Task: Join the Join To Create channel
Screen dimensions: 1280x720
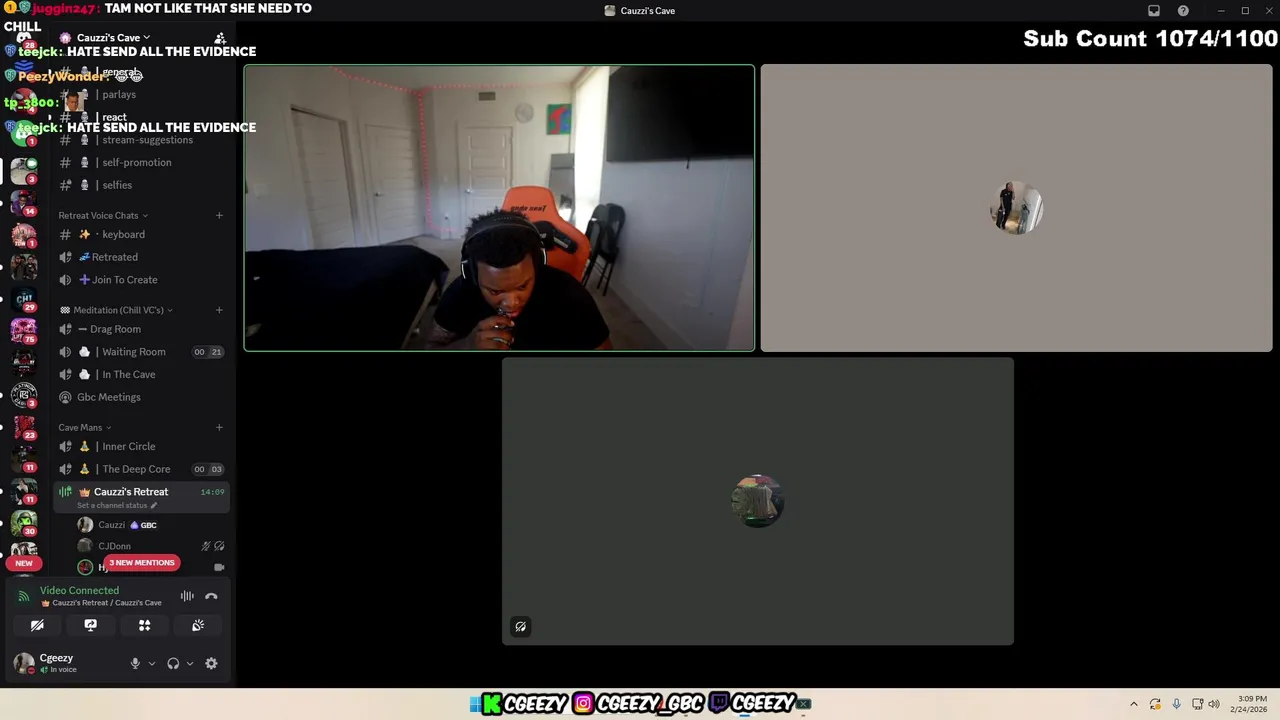Action: (x=141, y=280)
